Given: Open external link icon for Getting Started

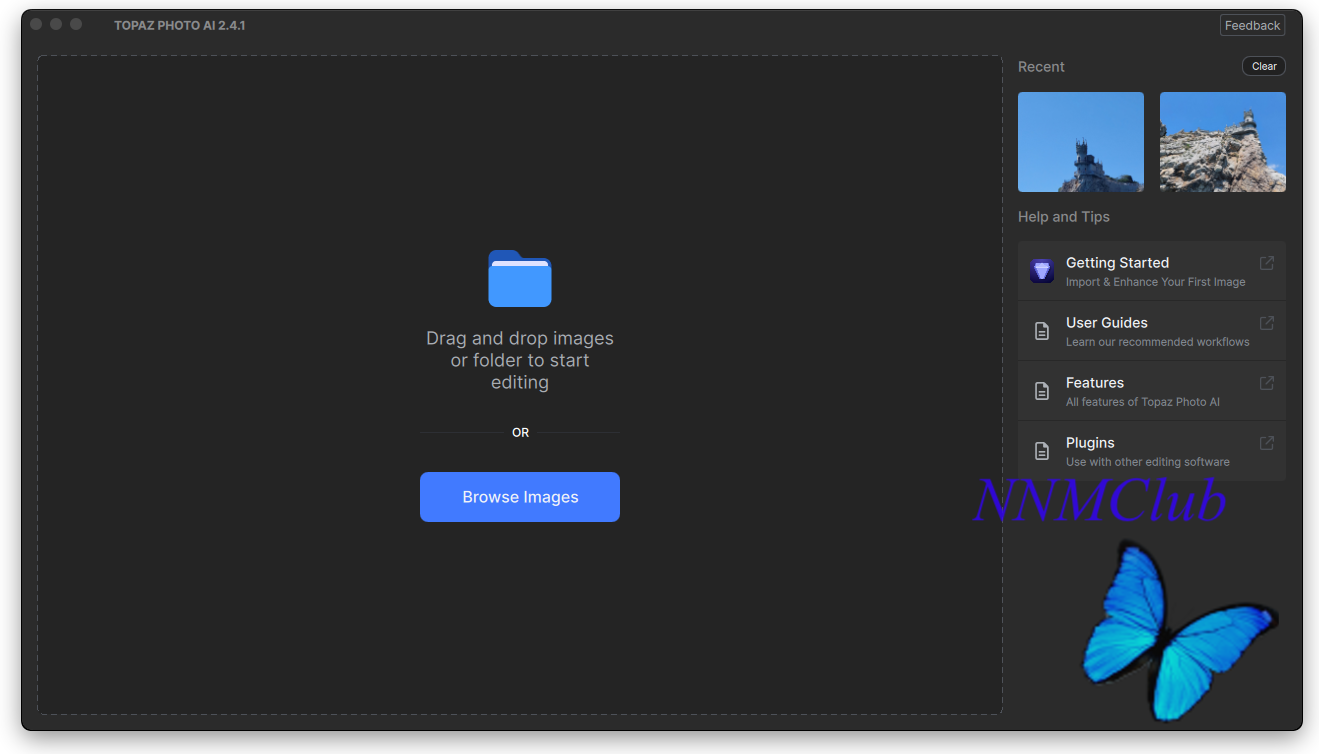Looking at the screenshot, I should click(1267, 263).
